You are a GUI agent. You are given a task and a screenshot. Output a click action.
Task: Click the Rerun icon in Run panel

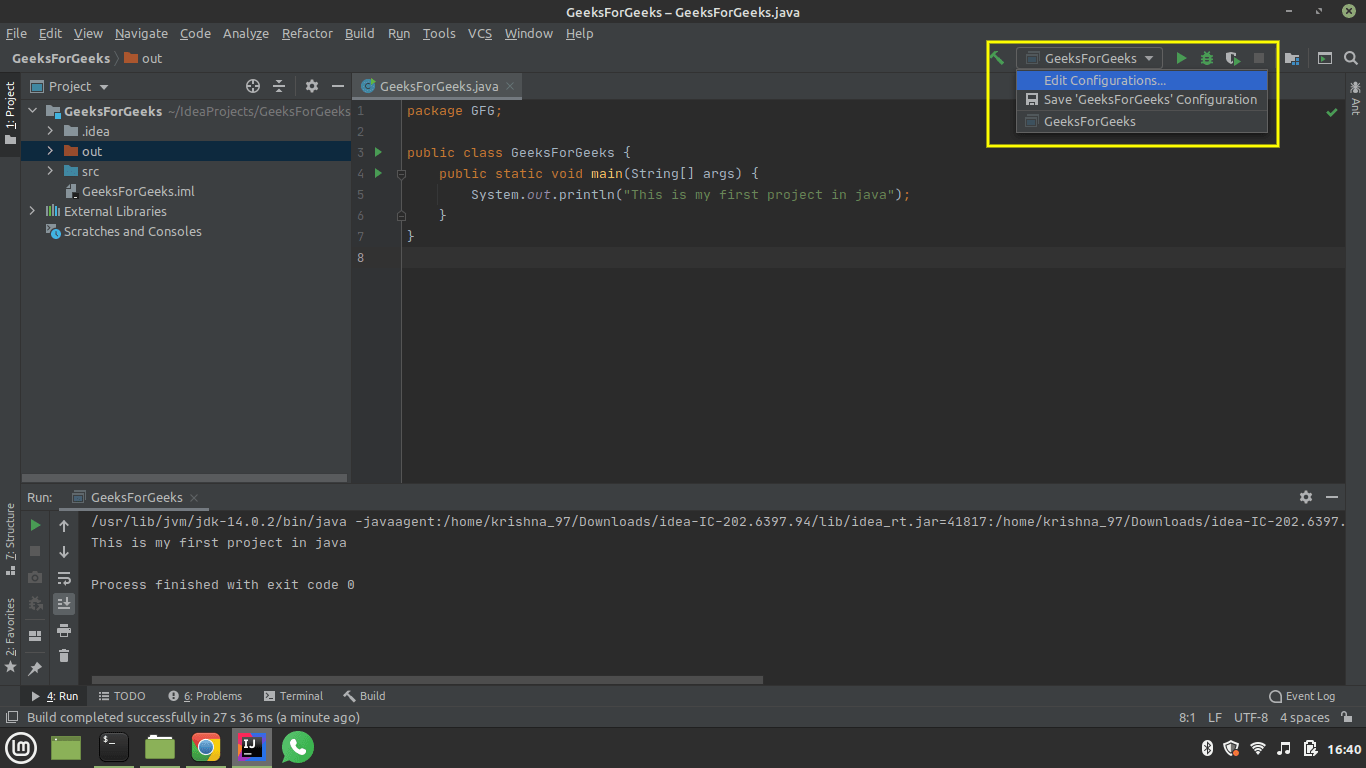pos(35,525)
